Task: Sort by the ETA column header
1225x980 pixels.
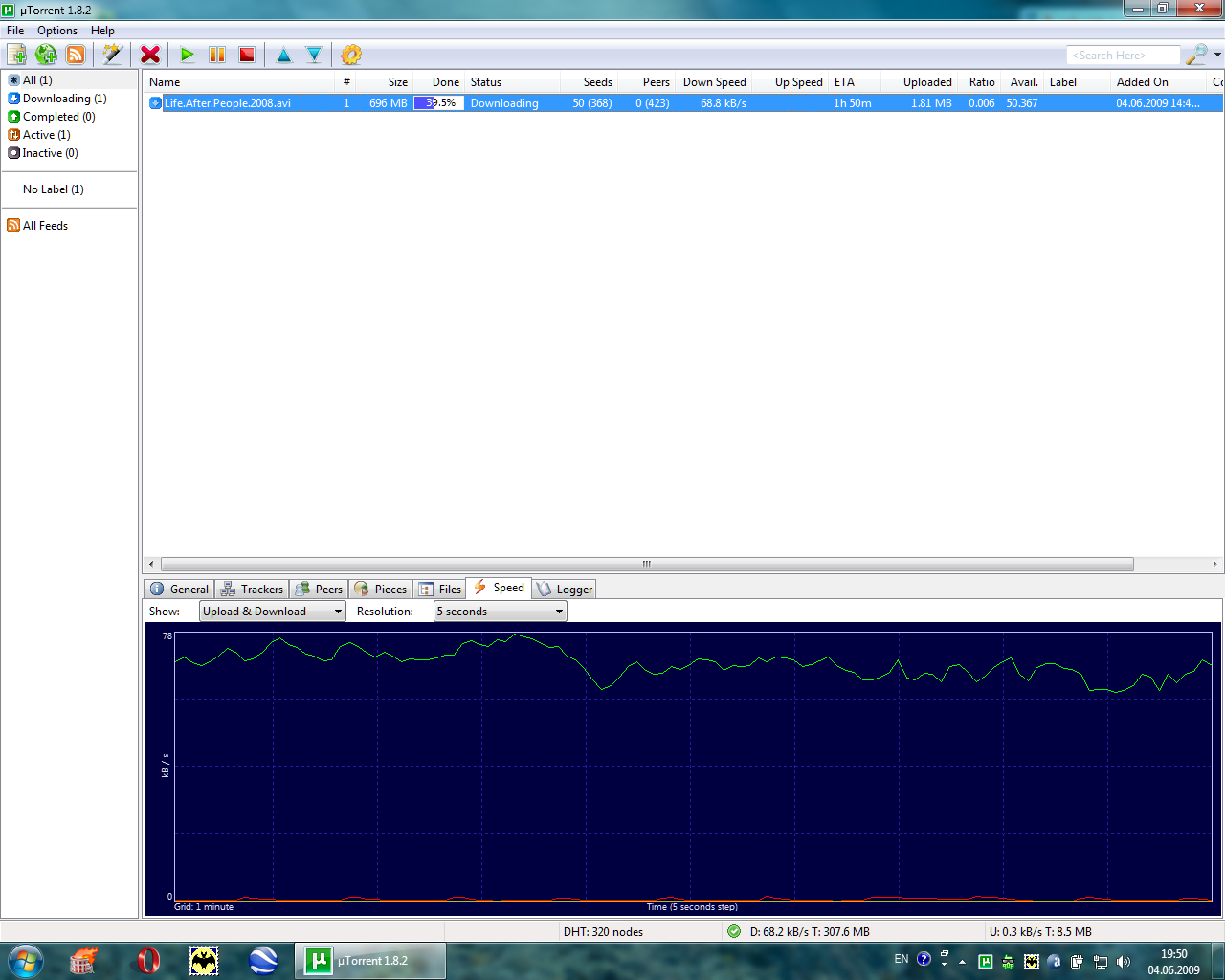Action: [x=854, y=82]
